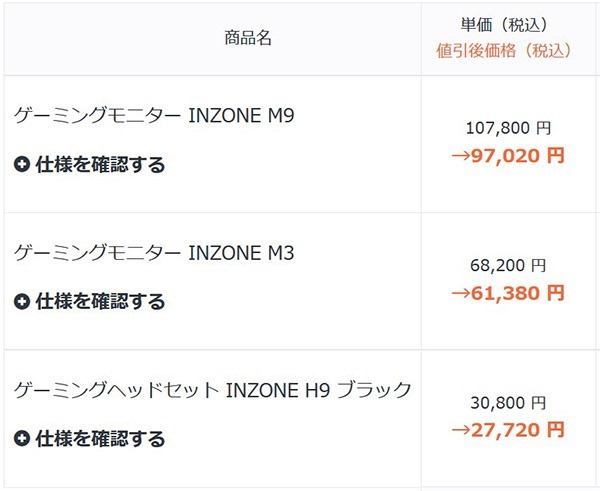This screenshot has height=491, width=600.
Task: Click the 107,800 円 original price
Action: pos(508,128)
